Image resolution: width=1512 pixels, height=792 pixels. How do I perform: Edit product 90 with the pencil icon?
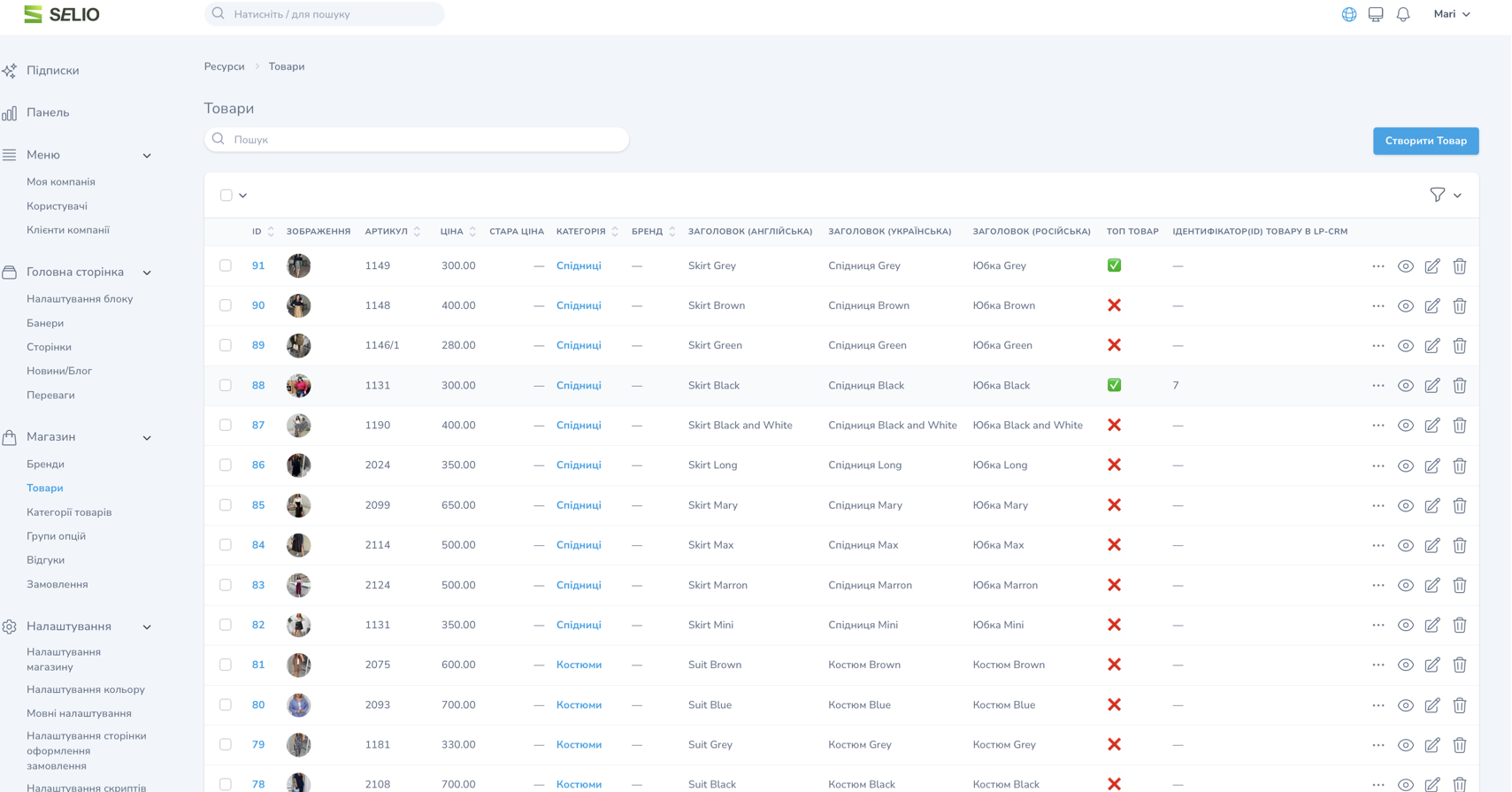tap(1432, 306)
